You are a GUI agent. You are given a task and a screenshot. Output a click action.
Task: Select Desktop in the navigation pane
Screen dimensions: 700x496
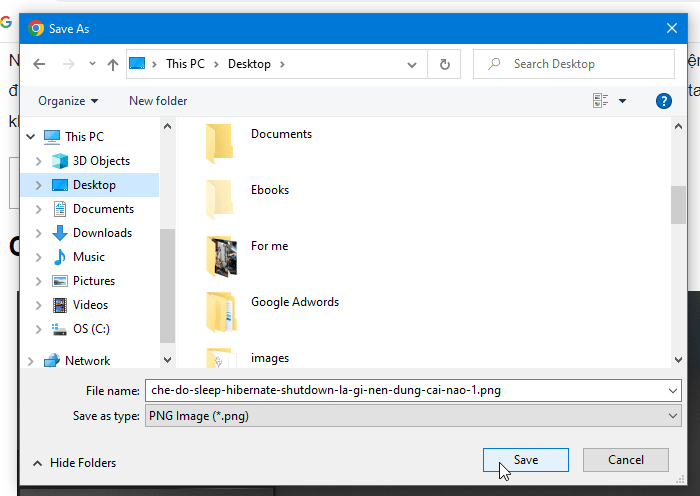click(94, 185)
